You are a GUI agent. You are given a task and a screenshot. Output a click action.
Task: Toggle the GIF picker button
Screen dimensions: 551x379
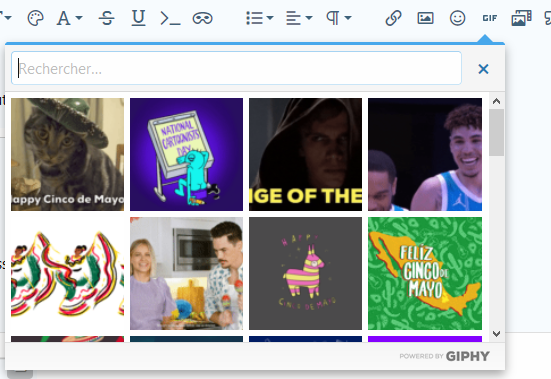(x=490, y=18)
